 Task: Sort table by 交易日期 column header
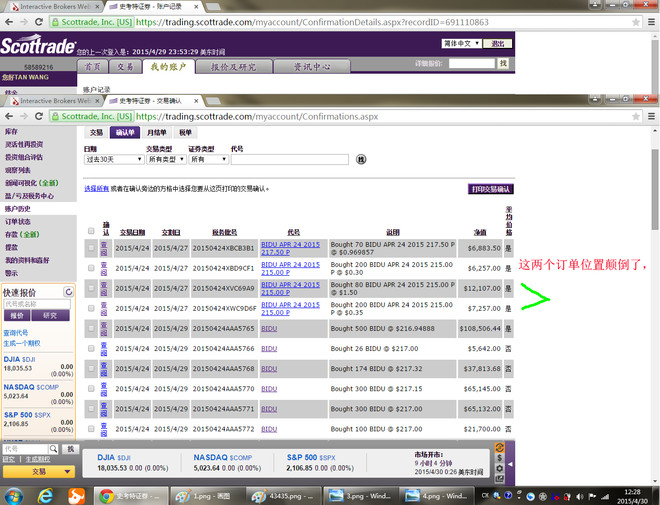click(132, 232)
